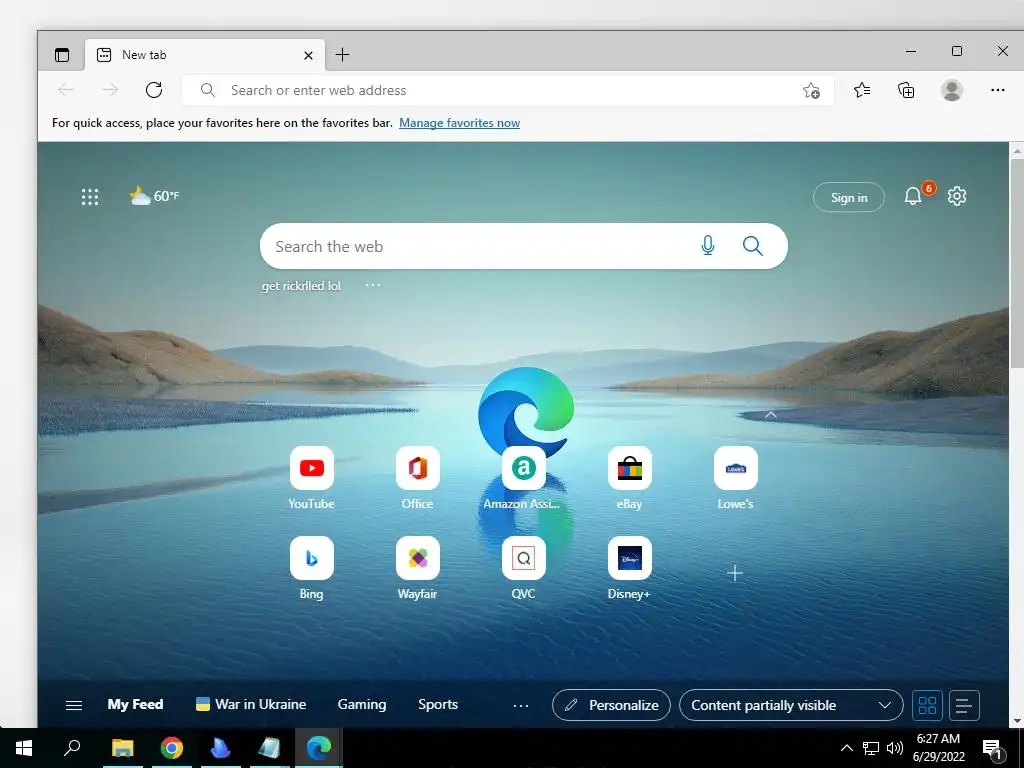Open the Collections icon
This screenshot has width=1024, height=768.
pos(906,90)
